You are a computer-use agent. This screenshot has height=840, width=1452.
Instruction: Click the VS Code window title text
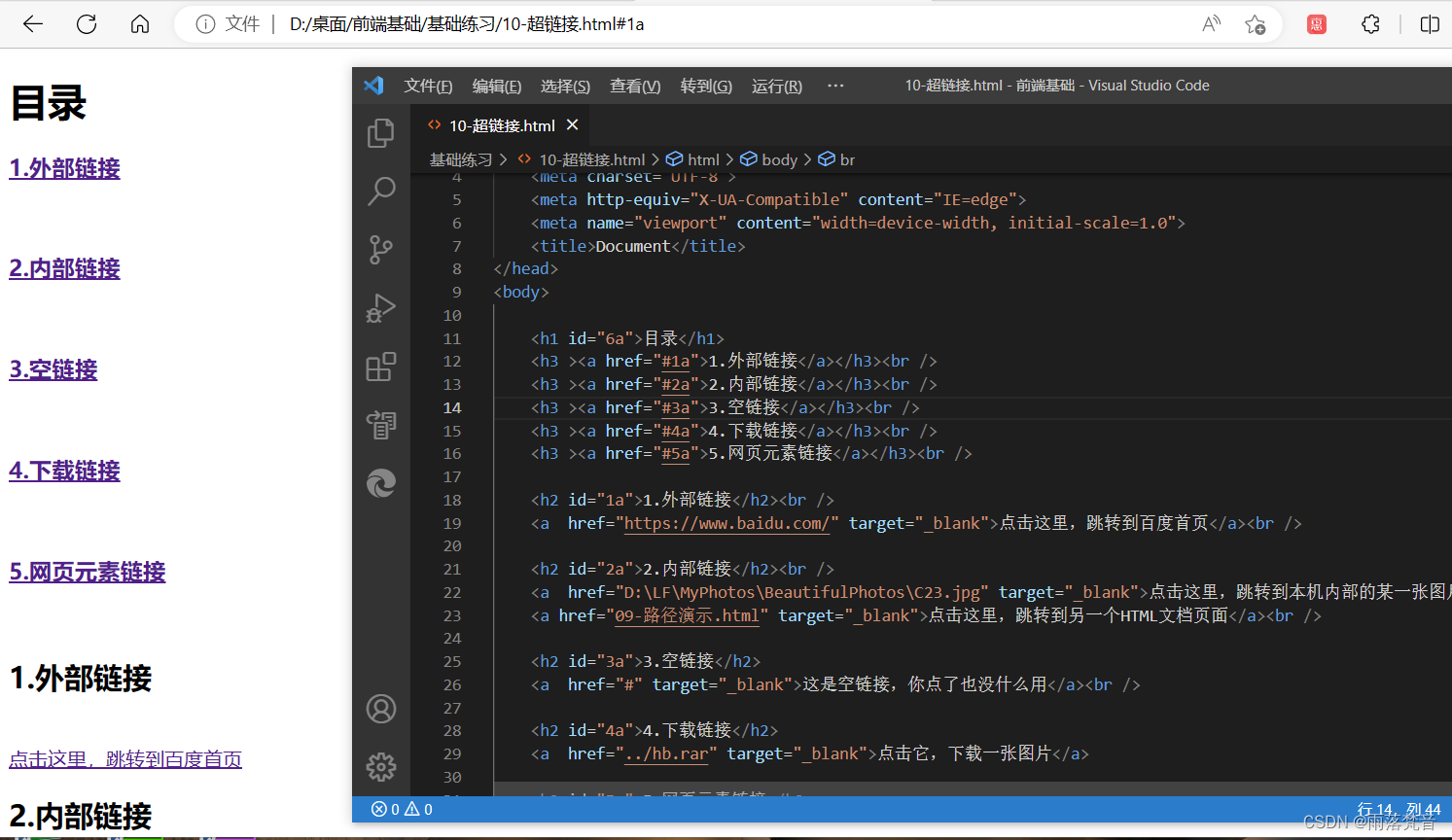coord(1057,86)
